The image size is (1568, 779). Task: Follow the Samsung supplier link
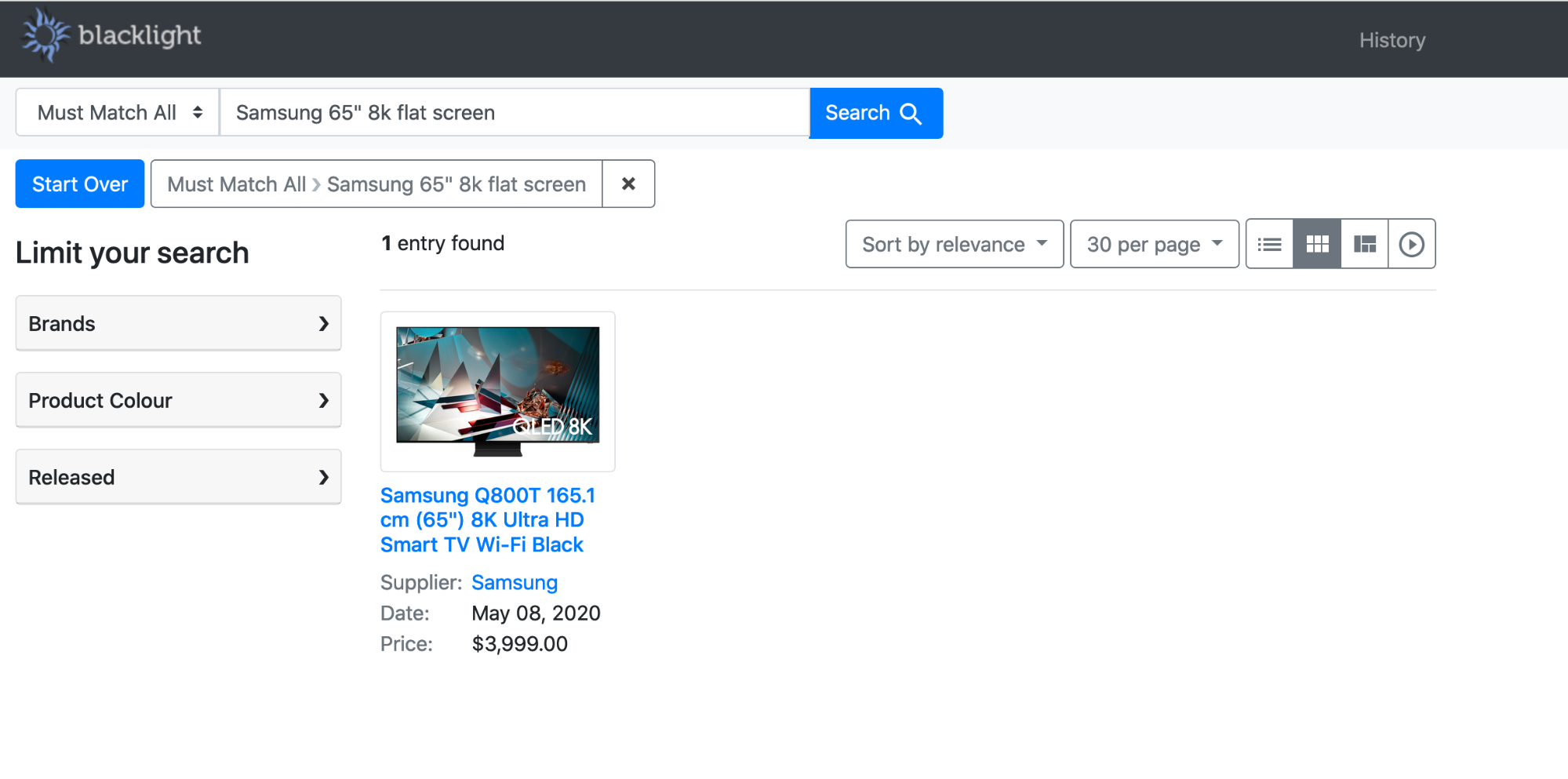[x=515, y=583]
